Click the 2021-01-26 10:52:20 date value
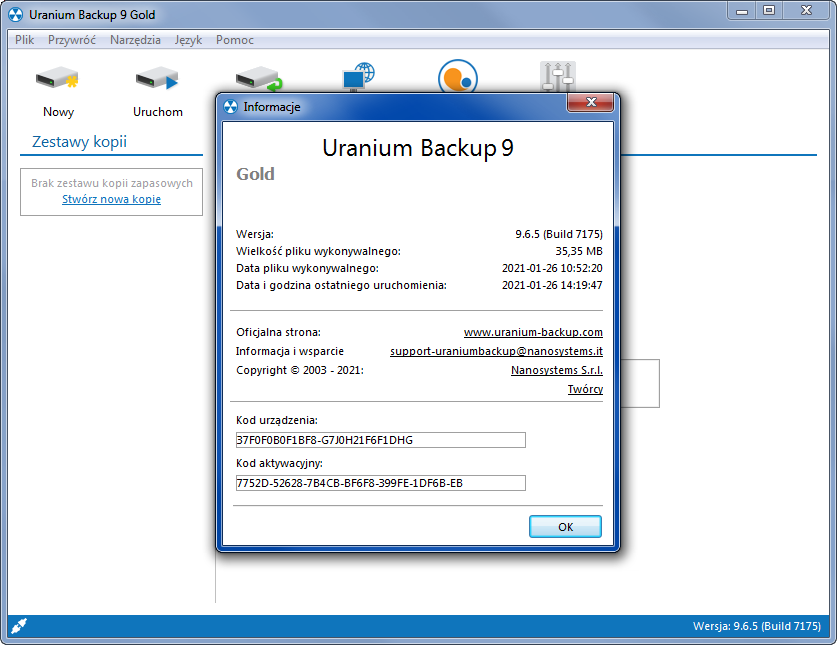 coord(552,268)
